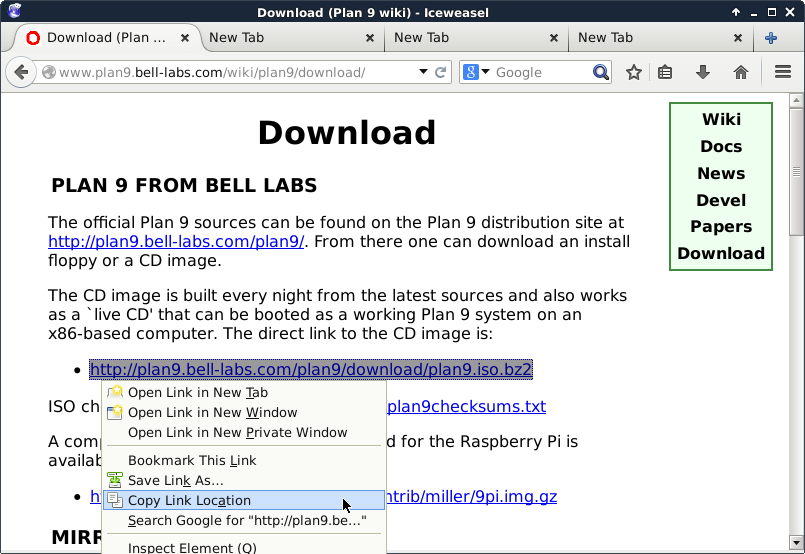This screenshot has width=805, height=554.
Task: Open the Downloads arrow icon
Action: click(702, 72)
